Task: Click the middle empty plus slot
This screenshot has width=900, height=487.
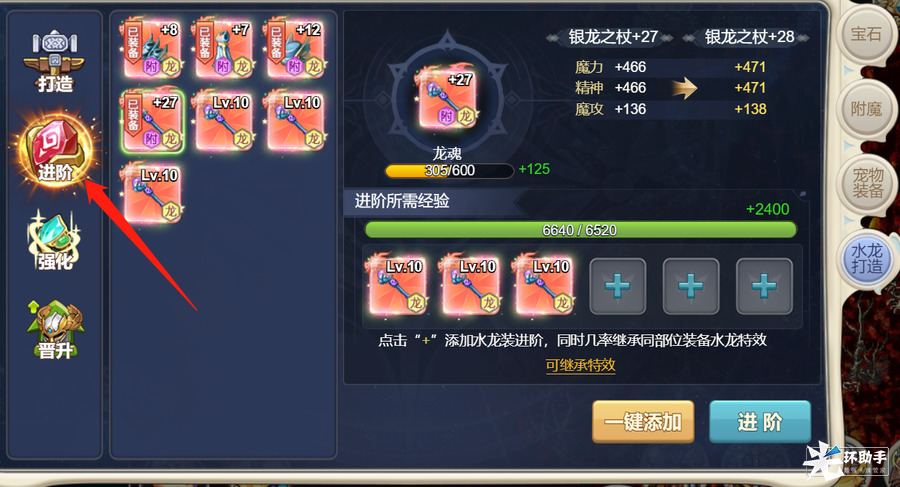Action: point(690,286)
